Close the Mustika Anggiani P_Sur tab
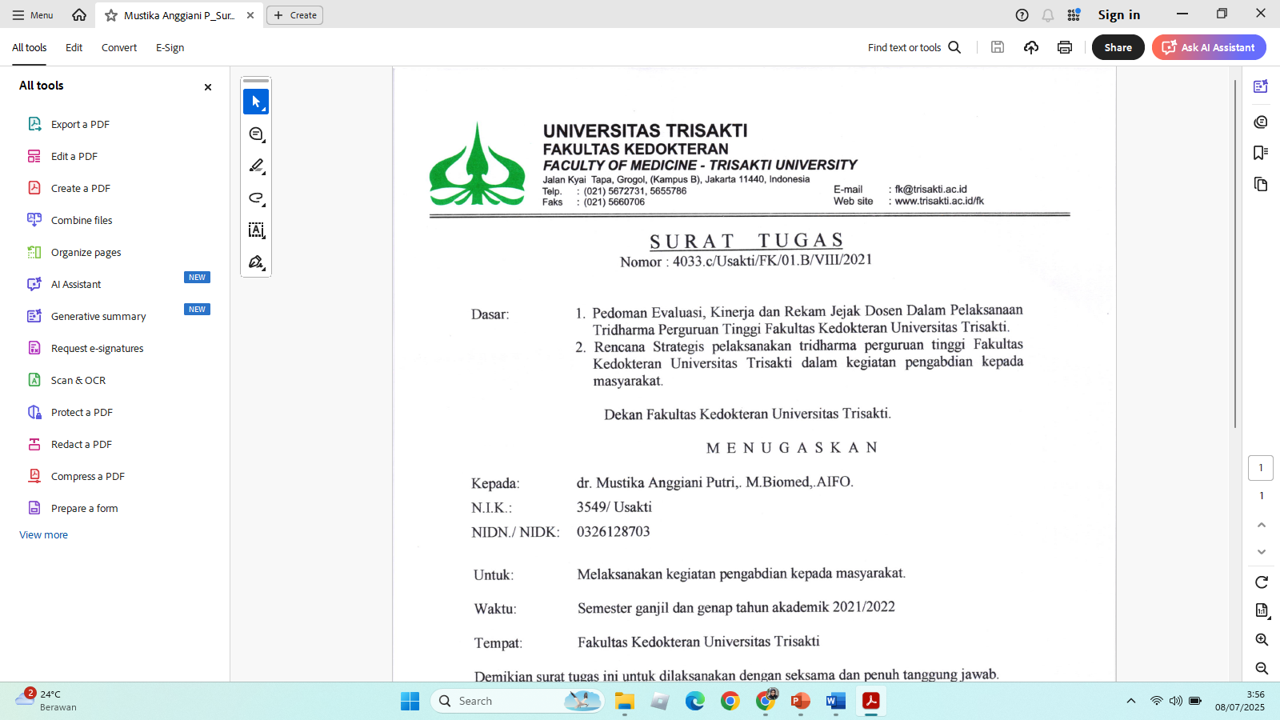1280x720 pixels. 250,15
